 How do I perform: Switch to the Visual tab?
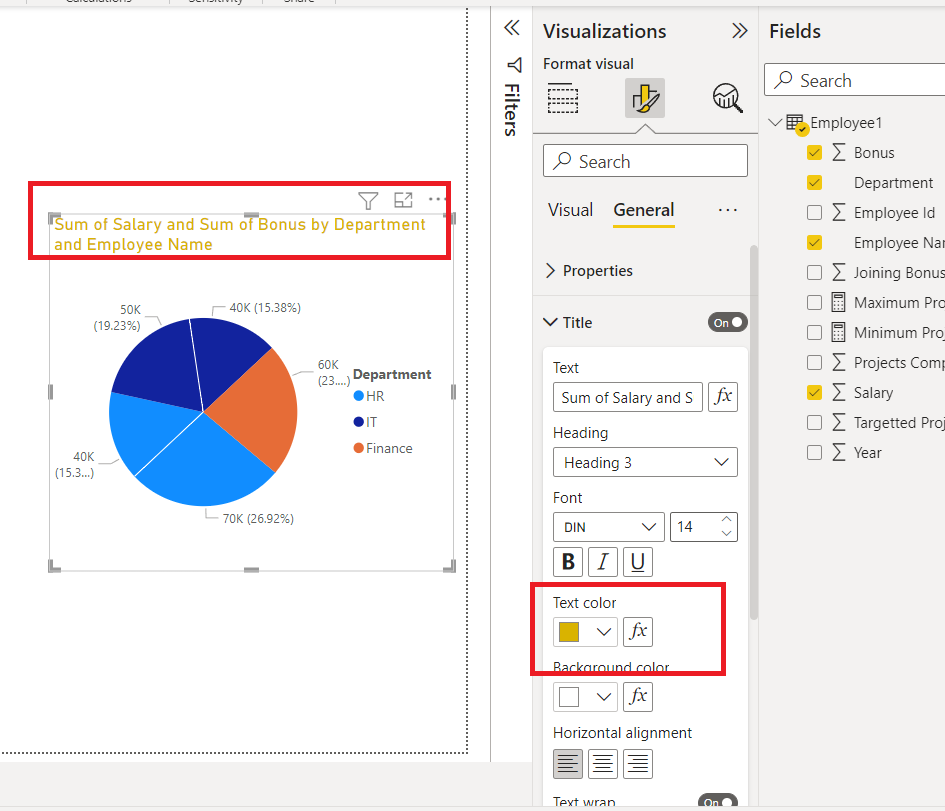coord(570,210)
